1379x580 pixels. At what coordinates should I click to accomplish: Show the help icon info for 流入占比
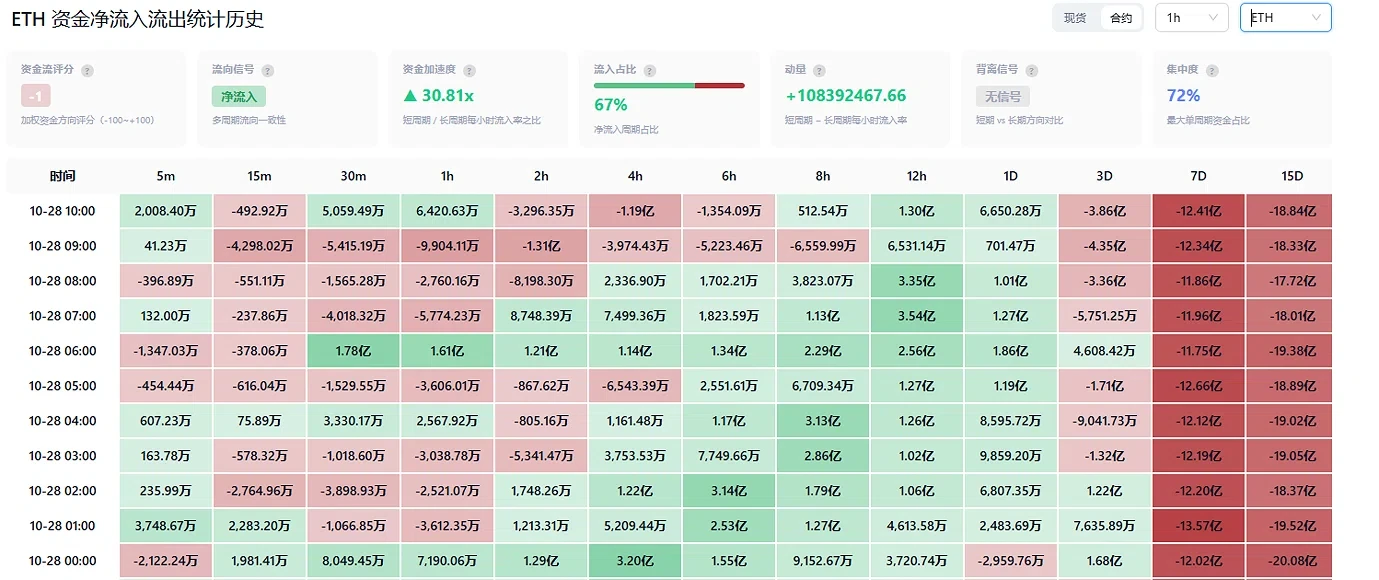coord(650,71)
